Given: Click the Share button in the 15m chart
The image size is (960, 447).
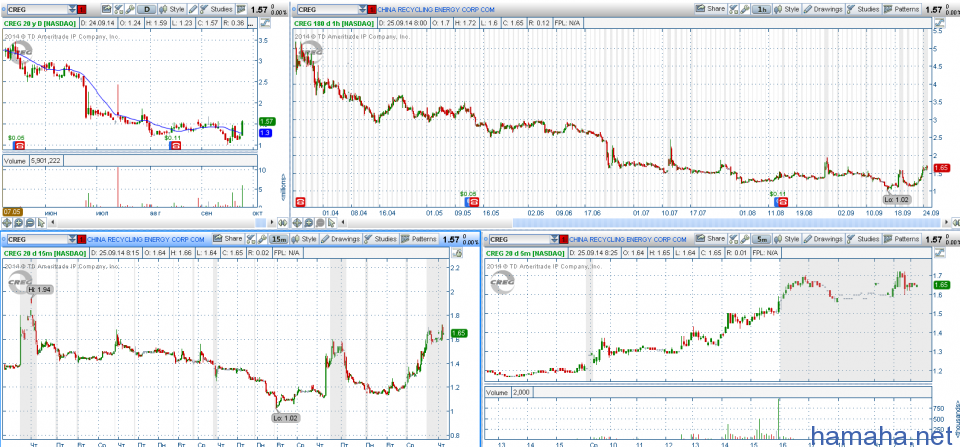Looking at the screenshot, I should coord(228,239).
